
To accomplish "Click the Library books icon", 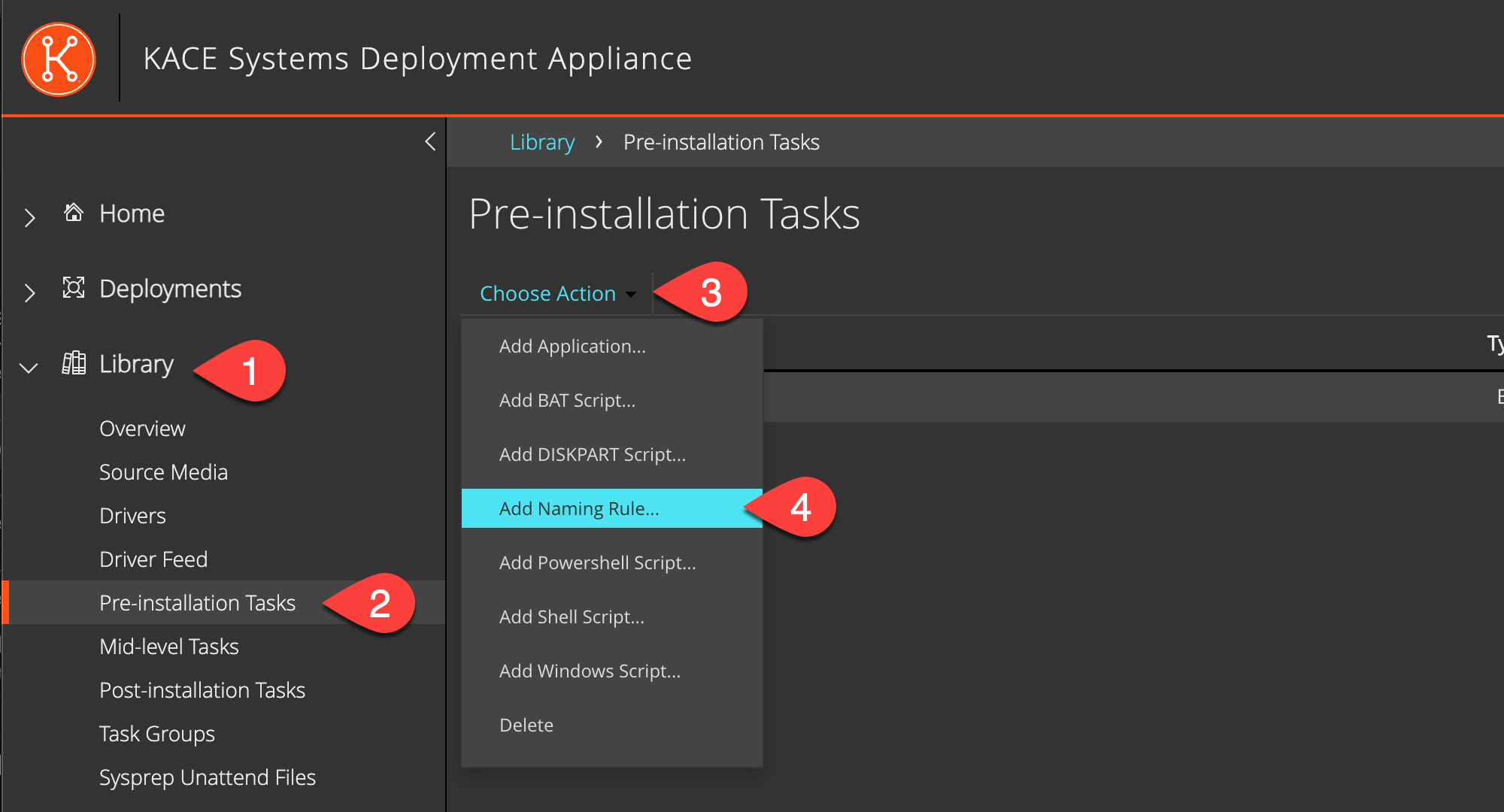I will coord(73,363).
